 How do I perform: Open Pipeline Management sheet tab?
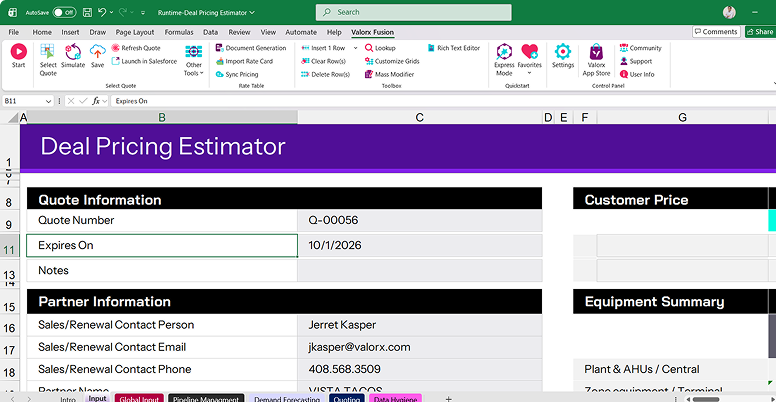pyautogui.click(x=206, y=399)
